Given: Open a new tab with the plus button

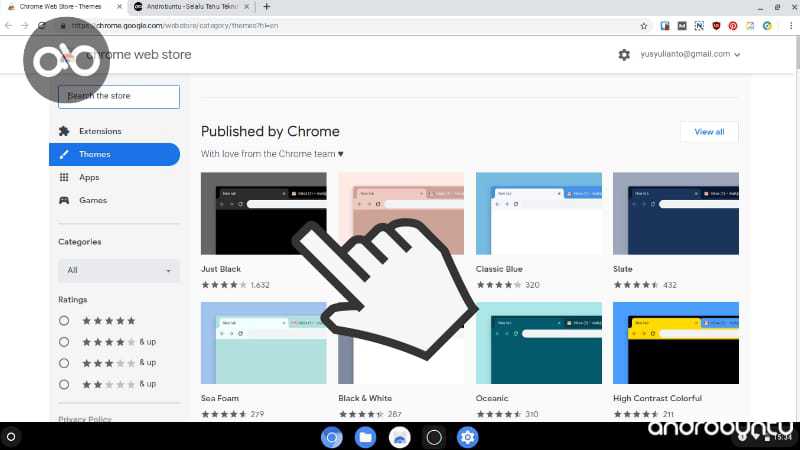Looking at the screenshot, I should pos(266,7).
